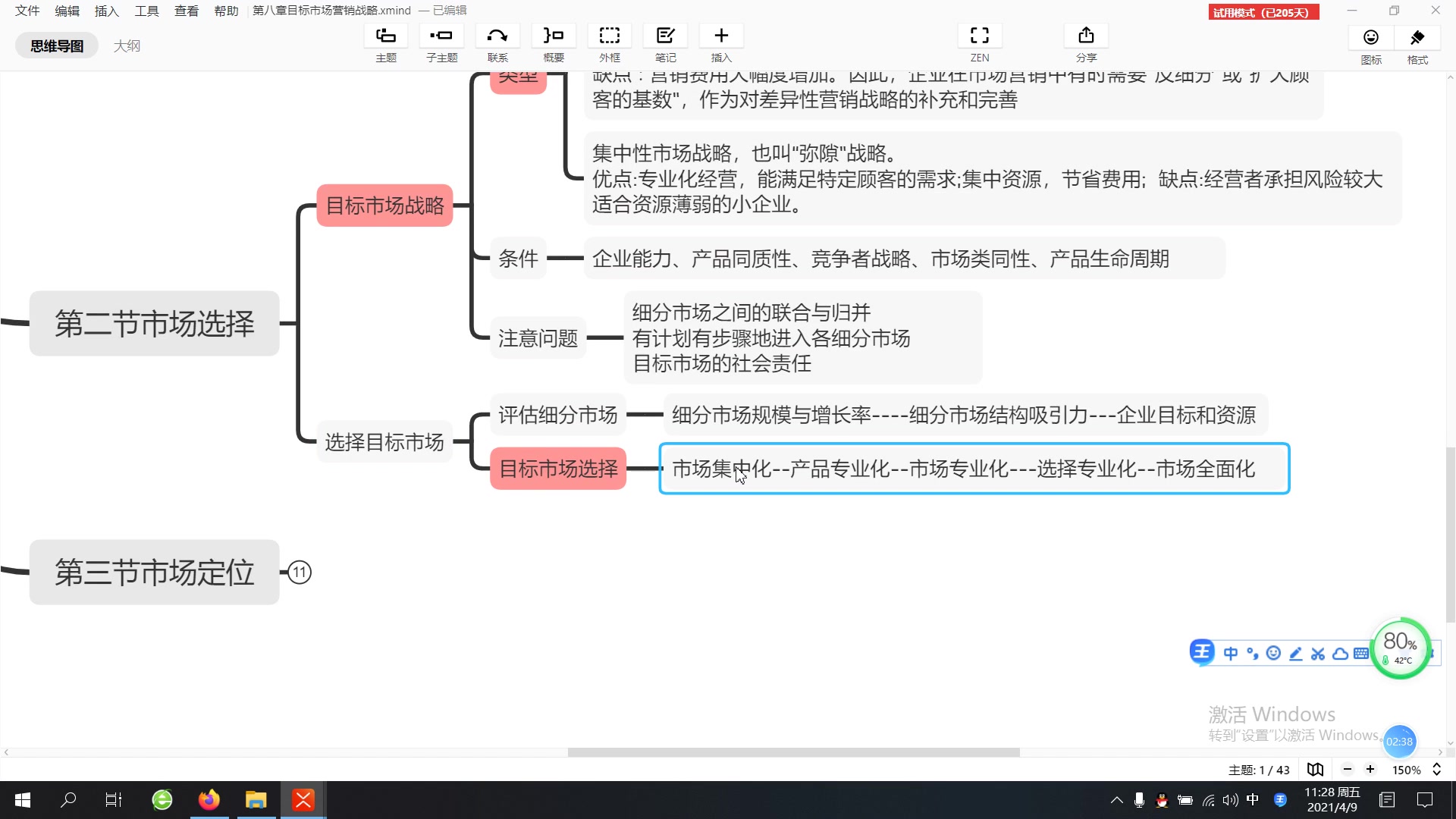1456x819 pixels.
Task: Click the 细分市场之间的联合与归并 topic
Action: pyautogui.click(x=803, y=338)
